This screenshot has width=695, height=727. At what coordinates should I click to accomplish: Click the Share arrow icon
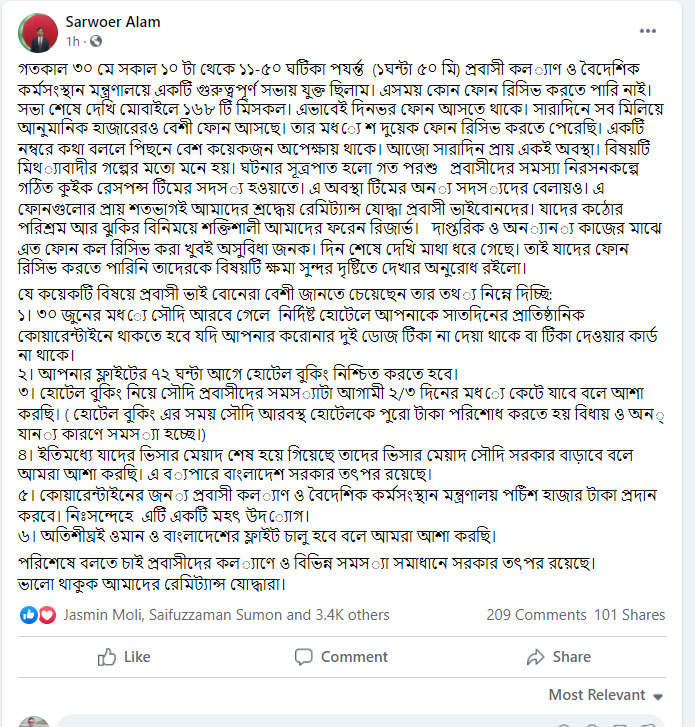[536, 657]
